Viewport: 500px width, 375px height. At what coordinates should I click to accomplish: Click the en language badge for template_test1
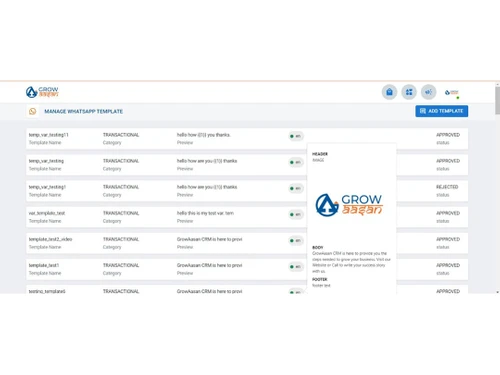tap(296, 267)
